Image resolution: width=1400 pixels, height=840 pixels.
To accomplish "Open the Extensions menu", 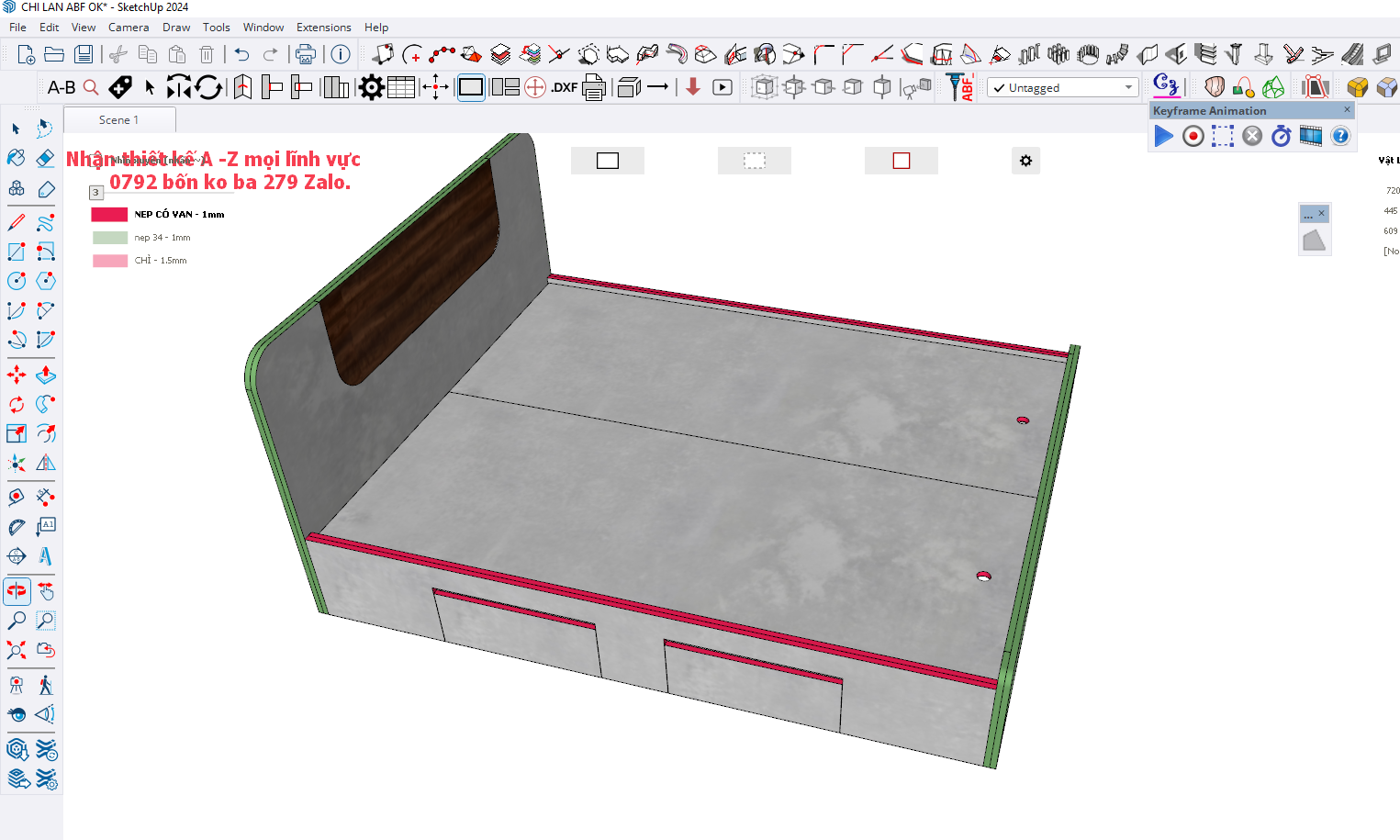I will click(x=323, y=28).
